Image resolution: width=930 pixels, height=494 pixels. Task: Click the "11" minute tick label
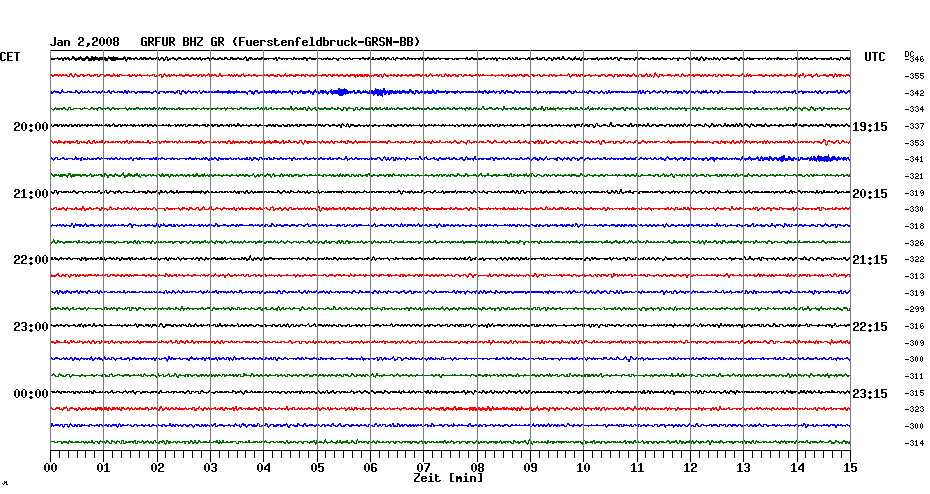[x=637, y=468]
